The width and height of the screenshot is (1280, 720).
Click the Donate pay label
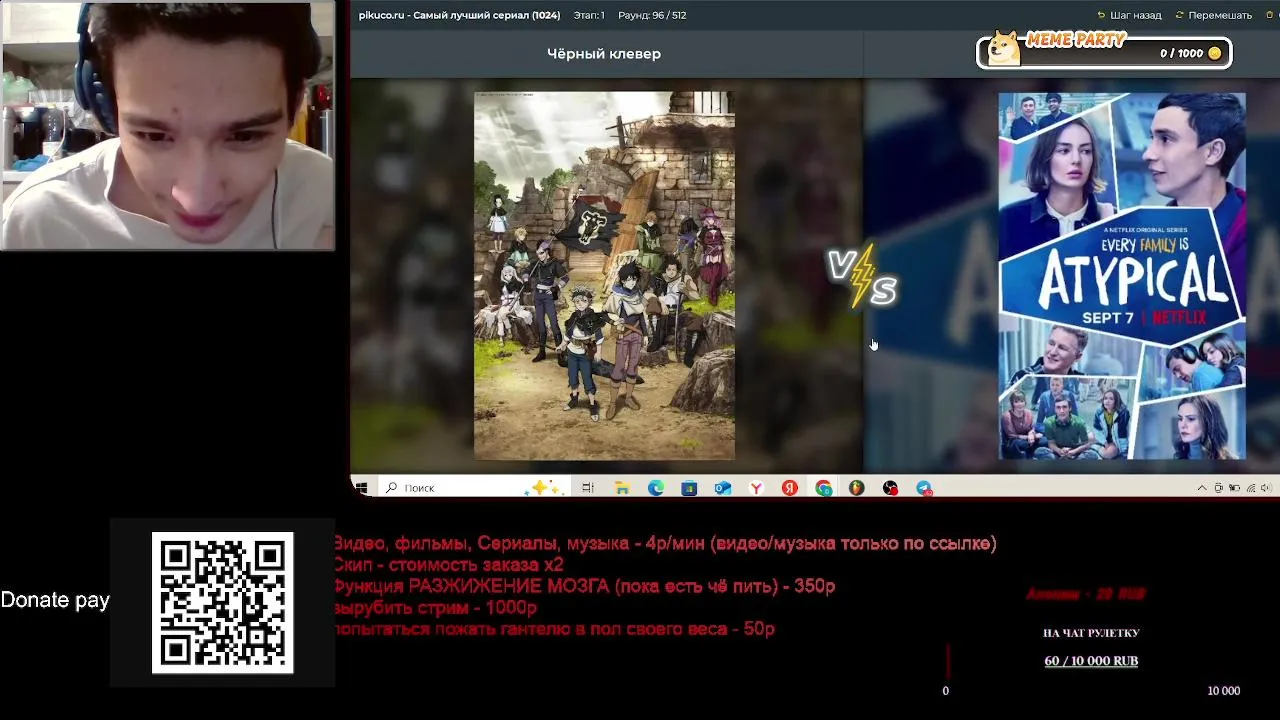click(55, 600)
